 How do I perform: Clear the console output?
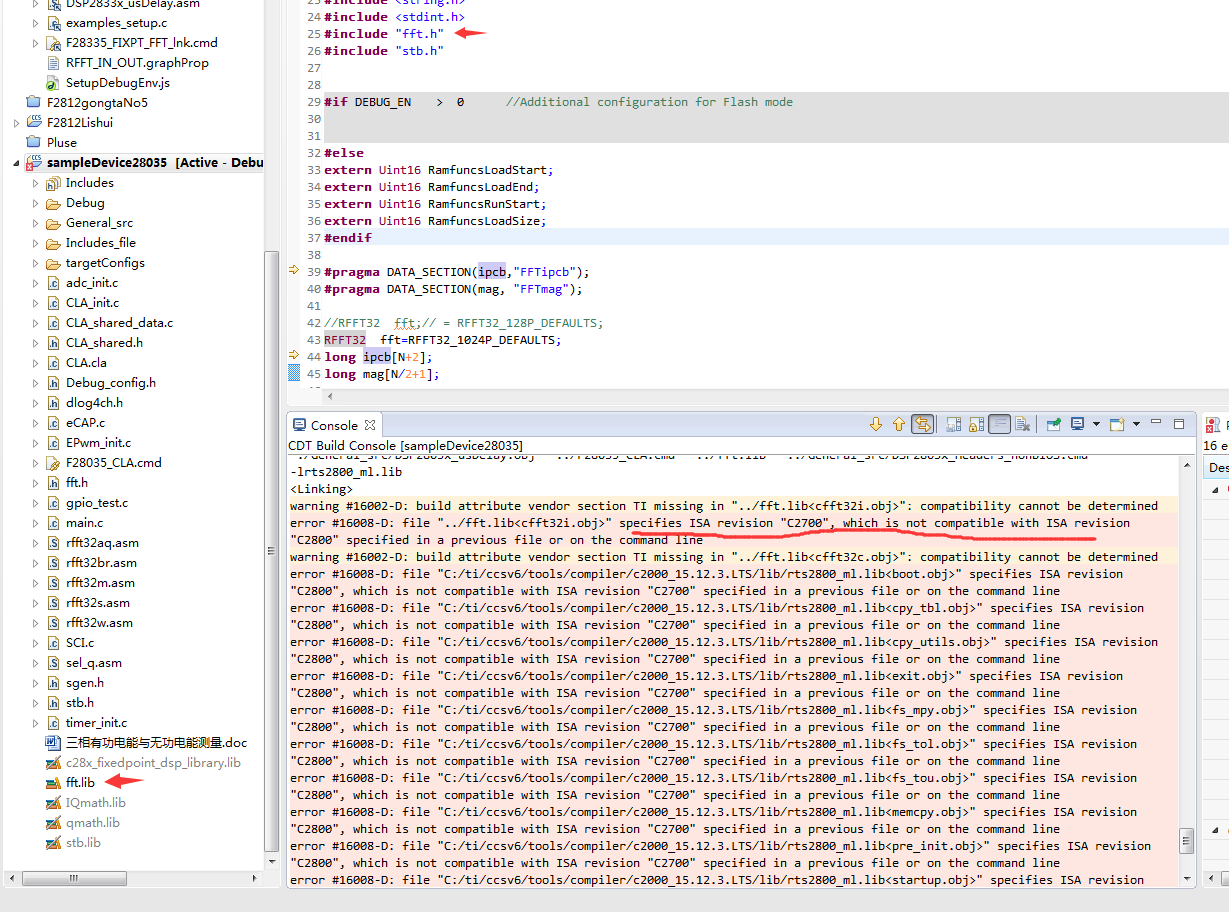1023,424
